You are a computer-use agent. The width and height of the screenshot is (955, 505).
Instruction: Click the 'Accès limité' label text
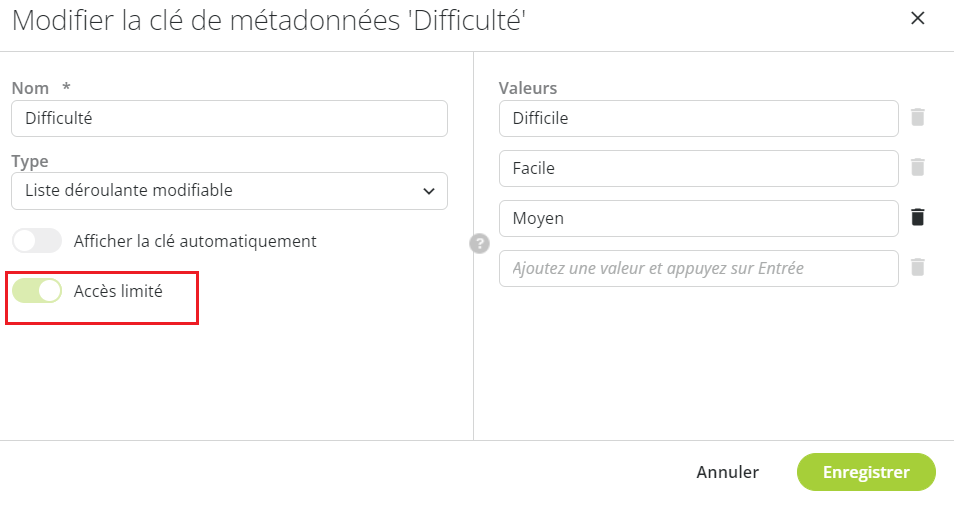click(x=118, y=291)
